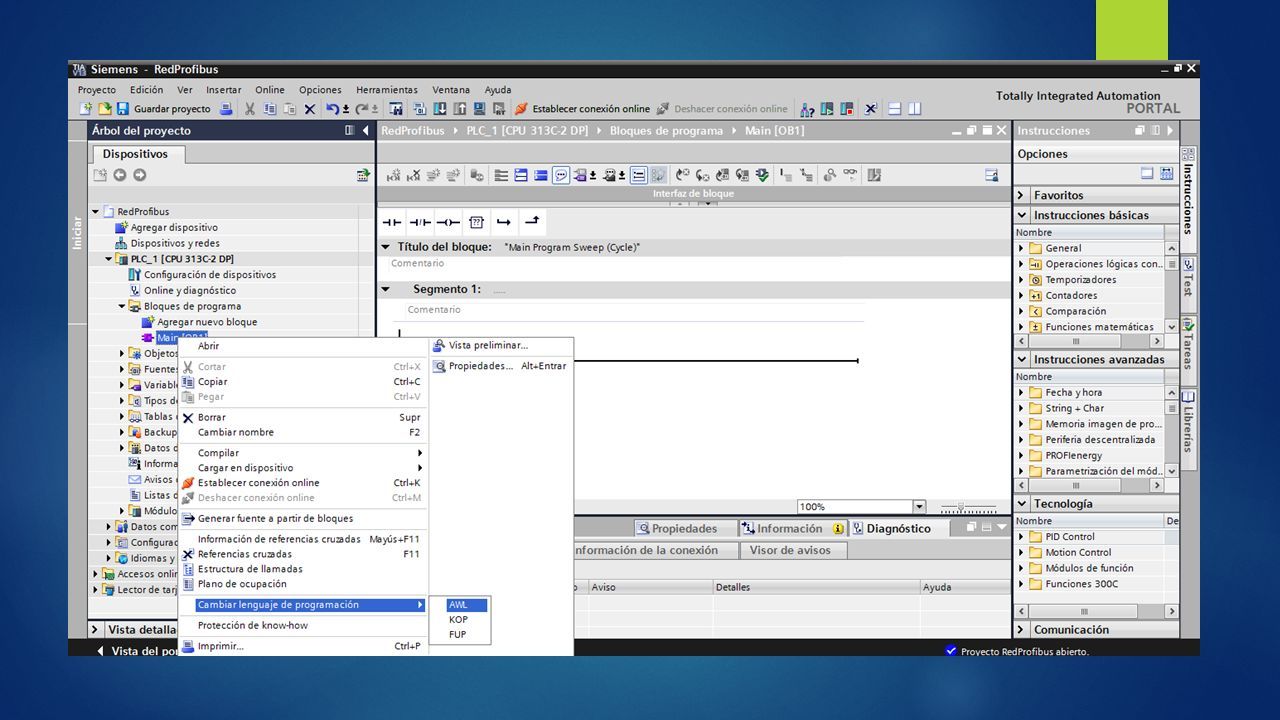Select Vista preliminar in context menu
Viewport: 1280px width, 720px height.
pos(501,346)
